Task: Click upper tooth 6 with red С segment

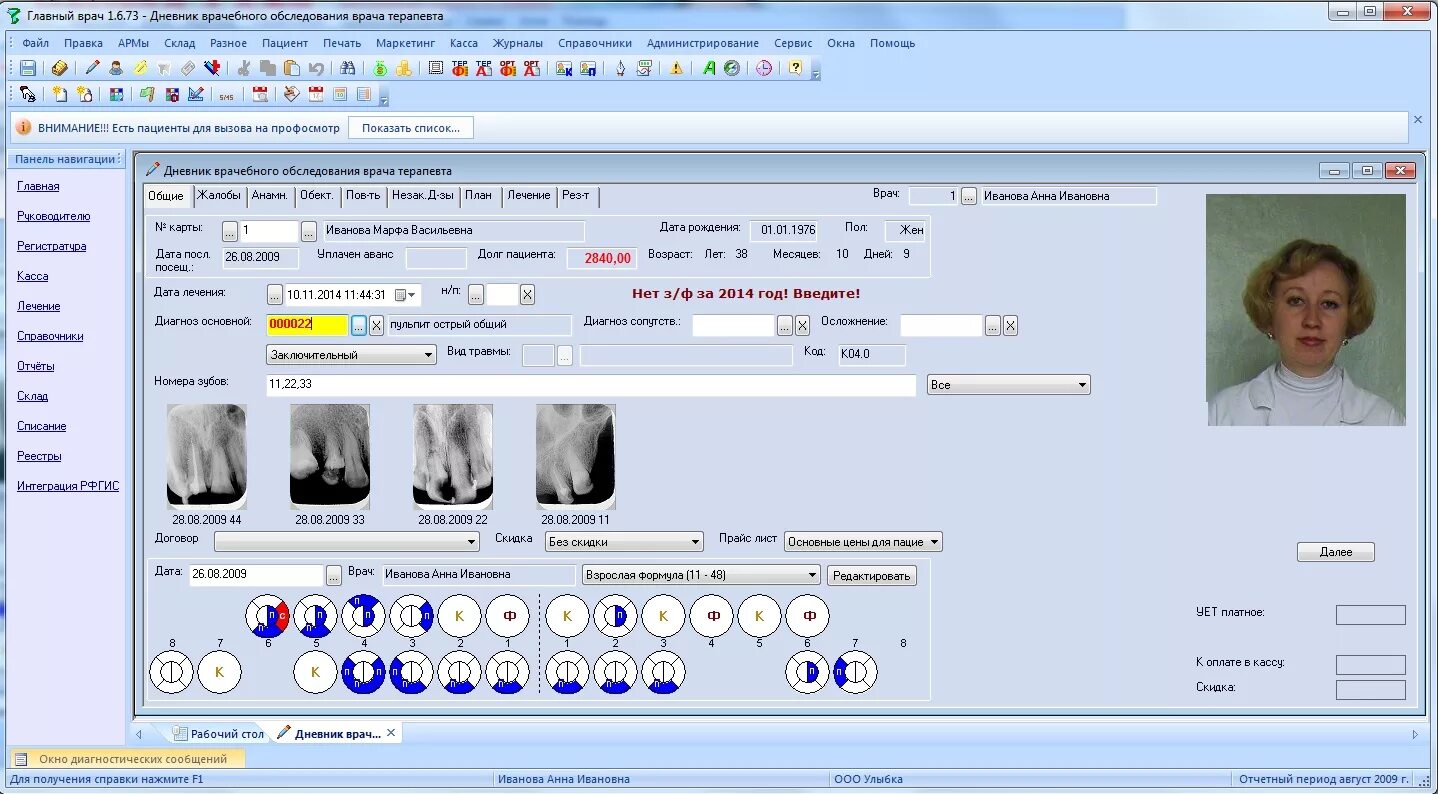Action: [x=268, y=616]
